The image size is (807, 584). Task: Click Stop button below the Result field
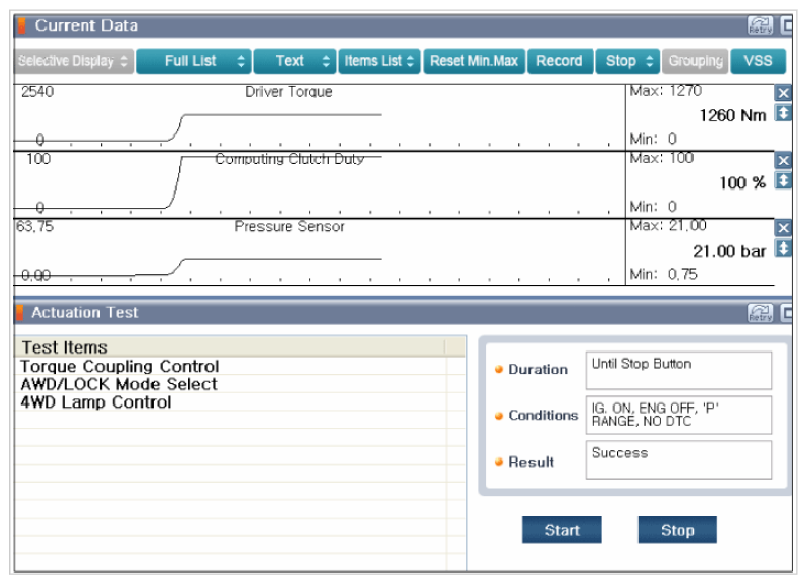tap(677, 530)
